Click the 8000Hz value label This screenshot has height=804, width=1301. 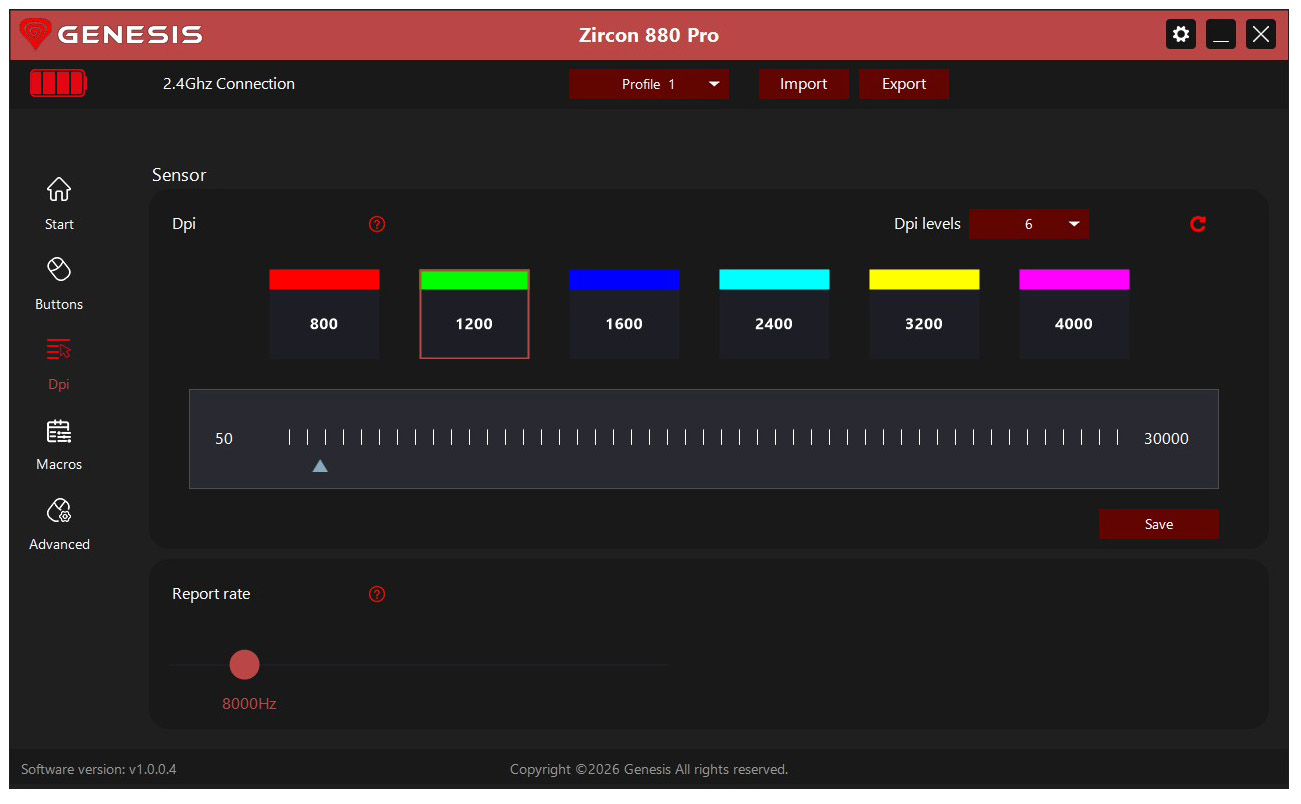point(249,704)
